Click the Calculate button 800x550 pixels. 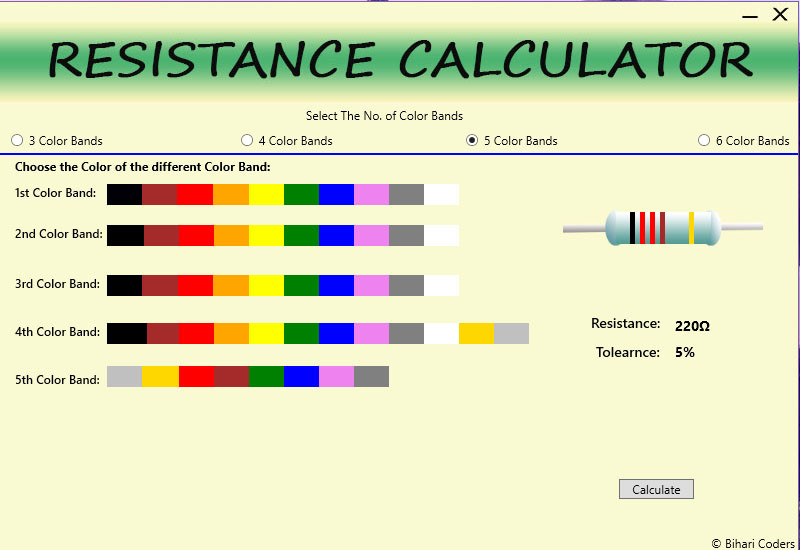(656, 489)
